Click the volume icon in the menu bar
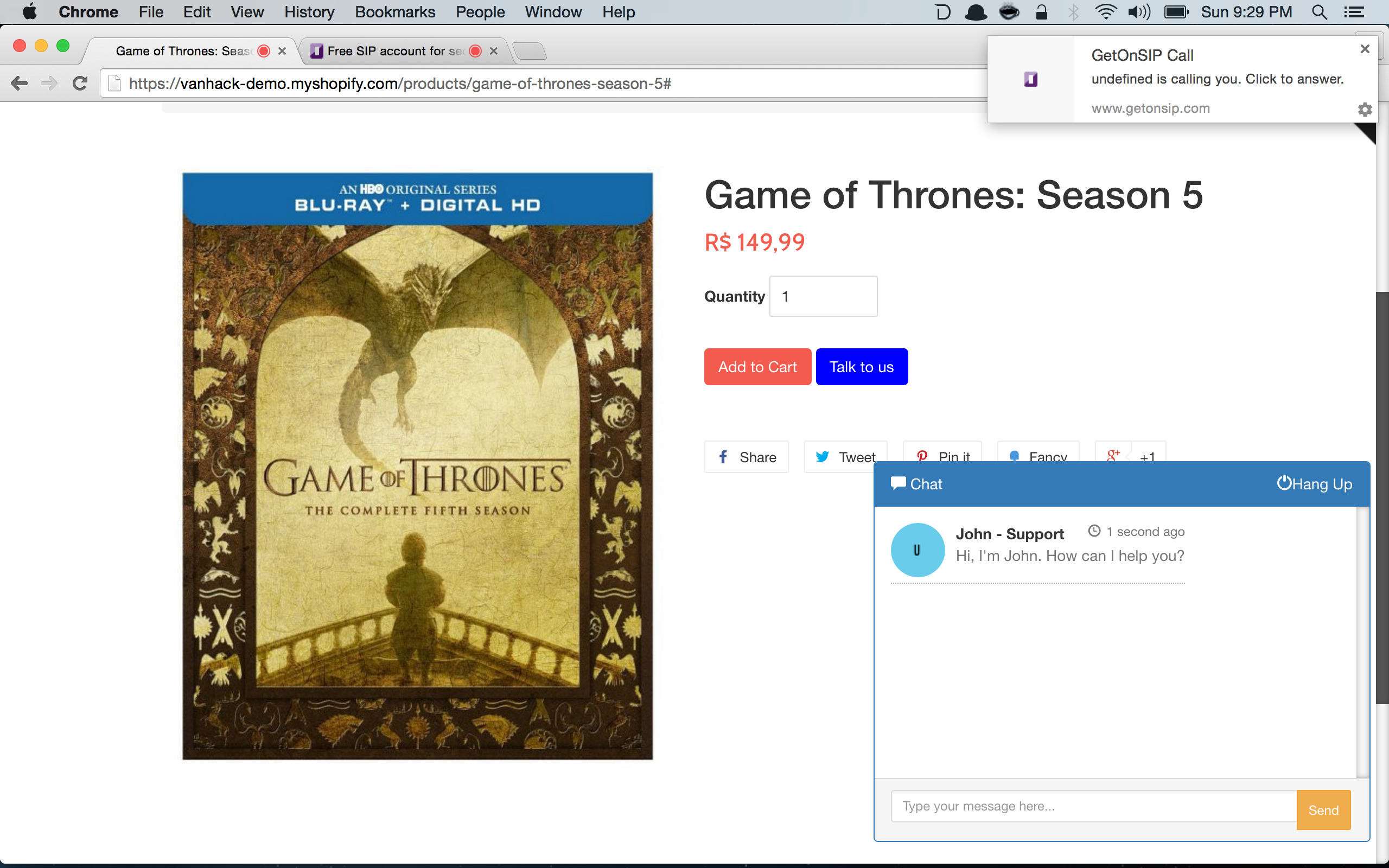Screen dimensions: 1389x868 (1139, 12)
